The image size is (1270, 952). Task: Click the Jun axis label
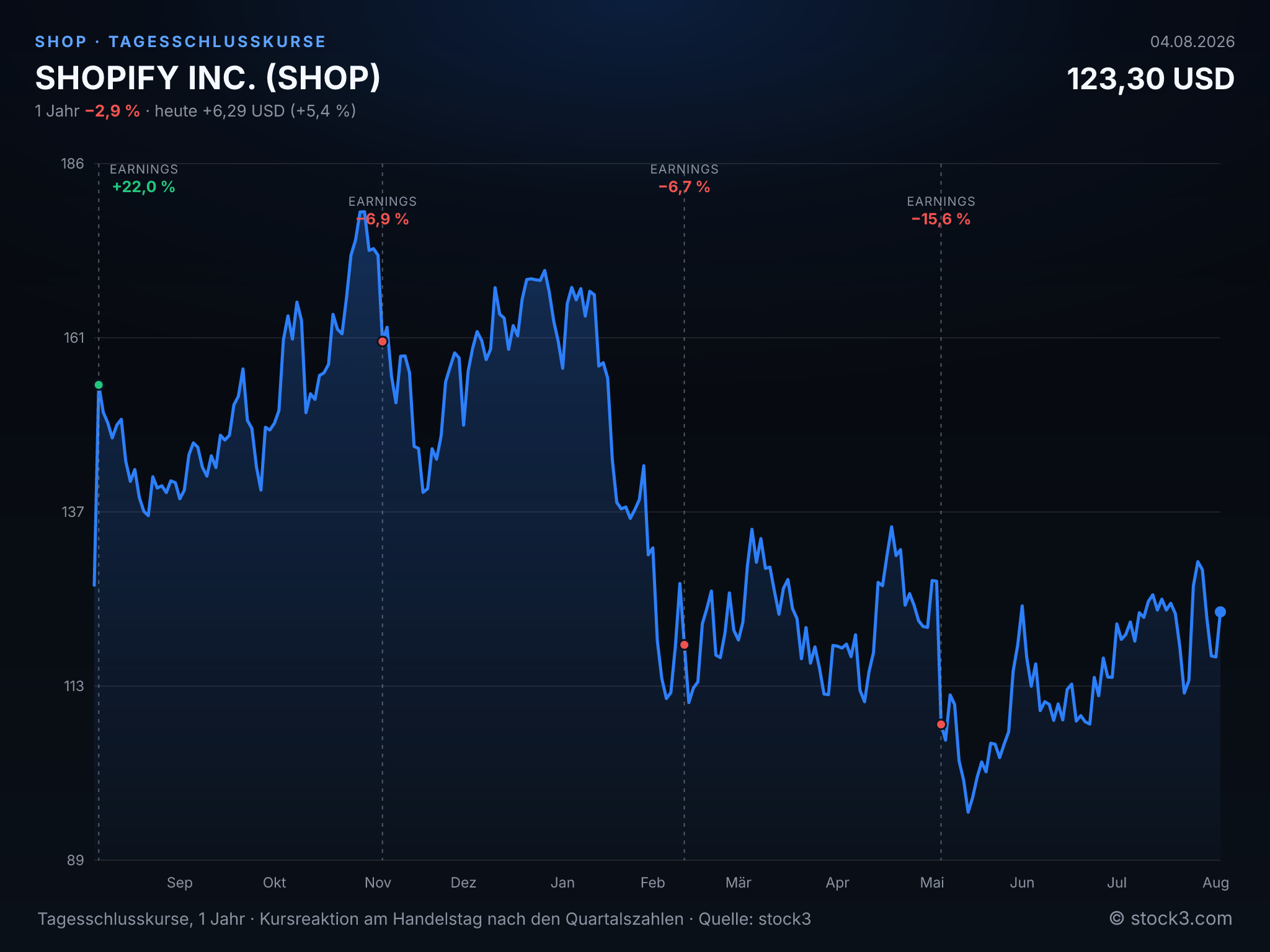point(1022,883)
